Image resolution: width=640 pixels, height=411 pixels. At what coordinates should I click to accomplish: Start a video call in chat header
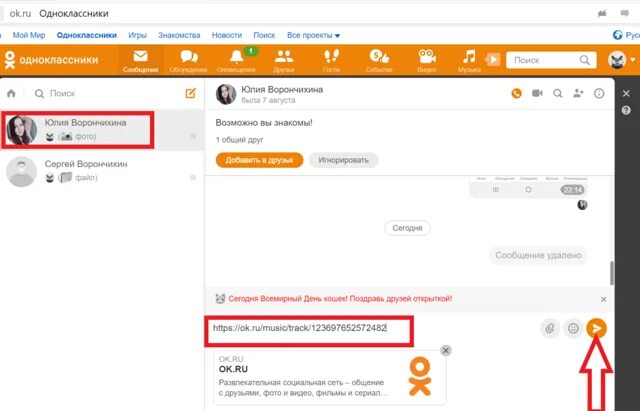(537, 93)
